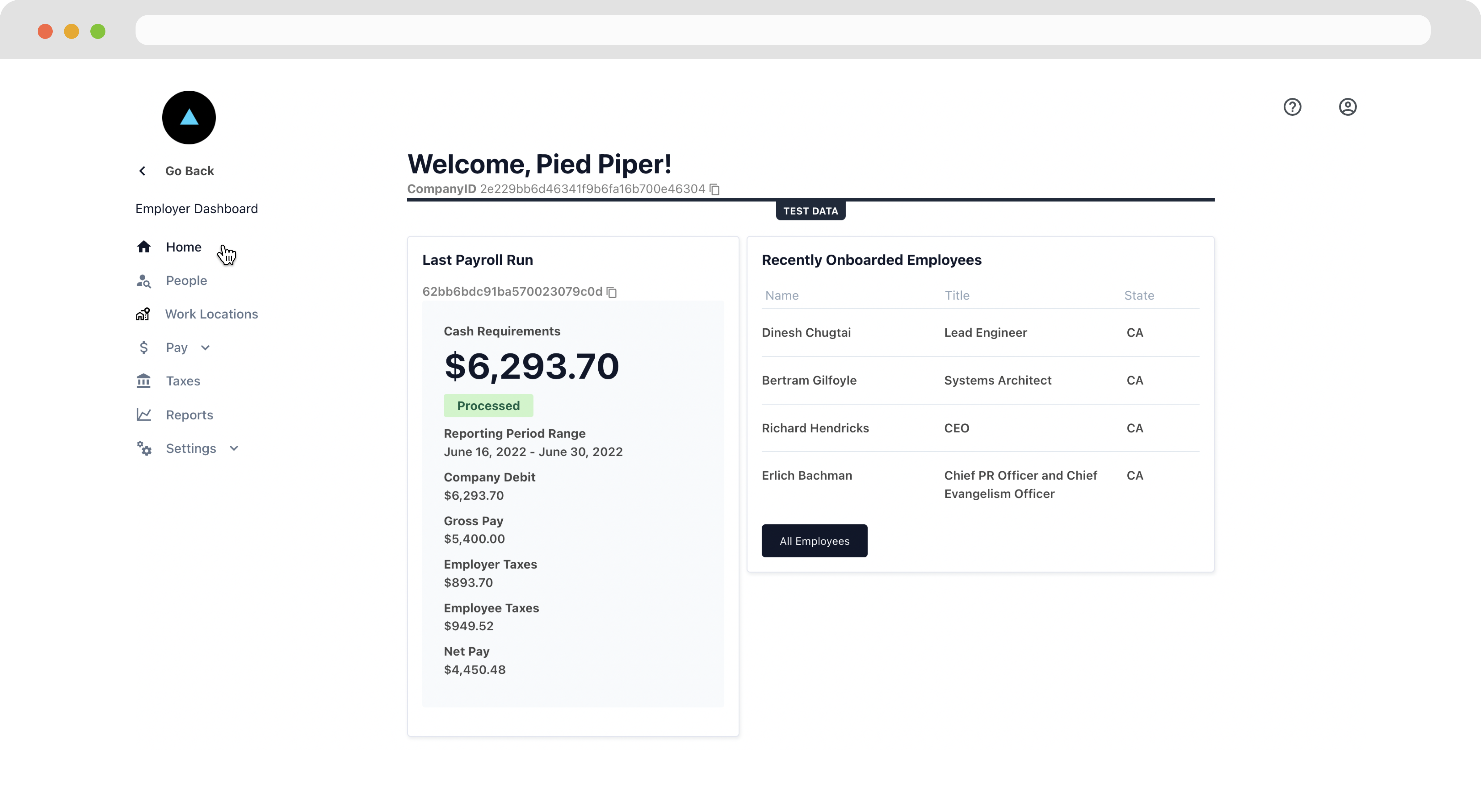Click the pyramid company logo

[x=189, y=118]
